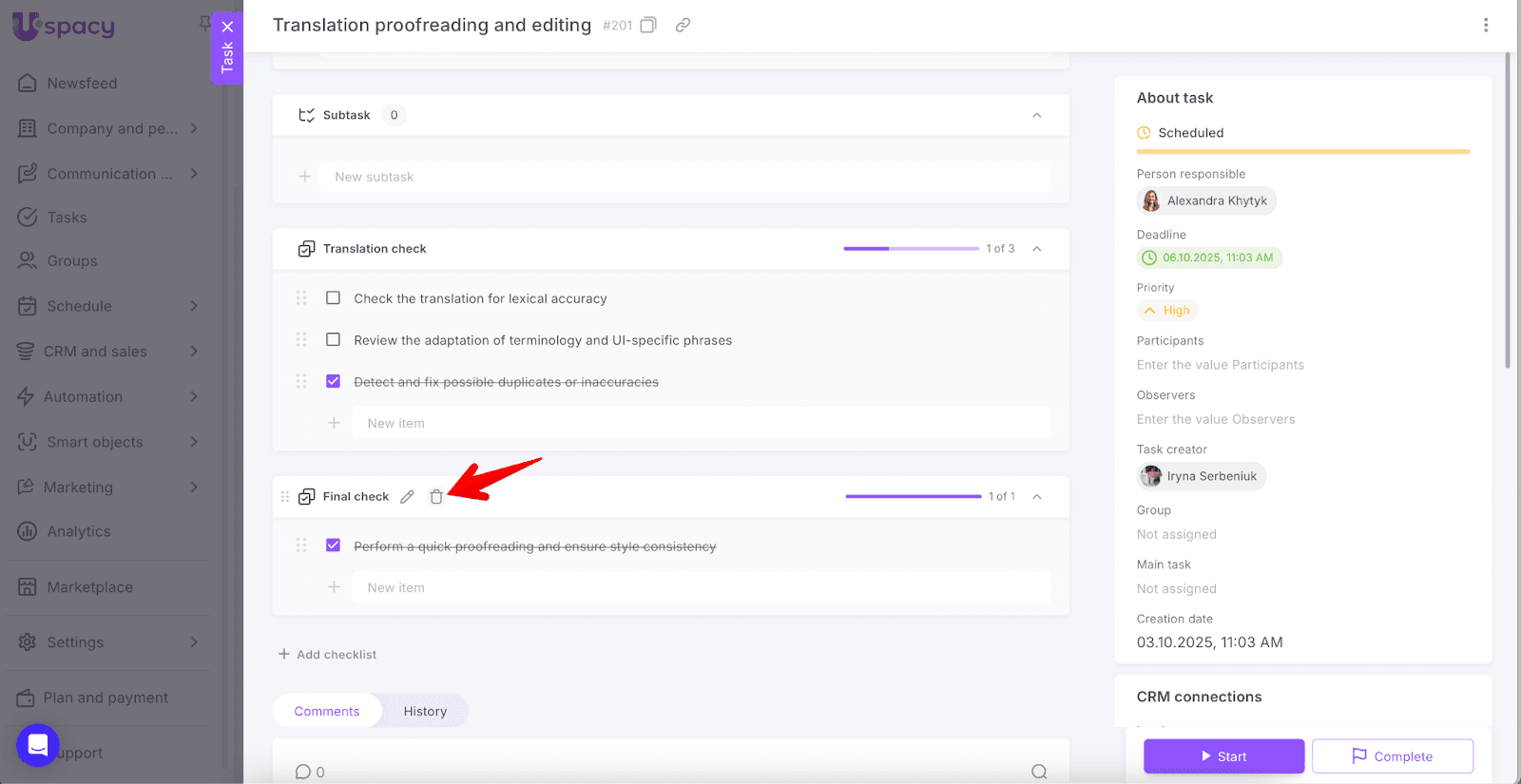This screenshot has width=1521, height=784.
Task: Open the support chat bubble icon
Action: point(38,745)
